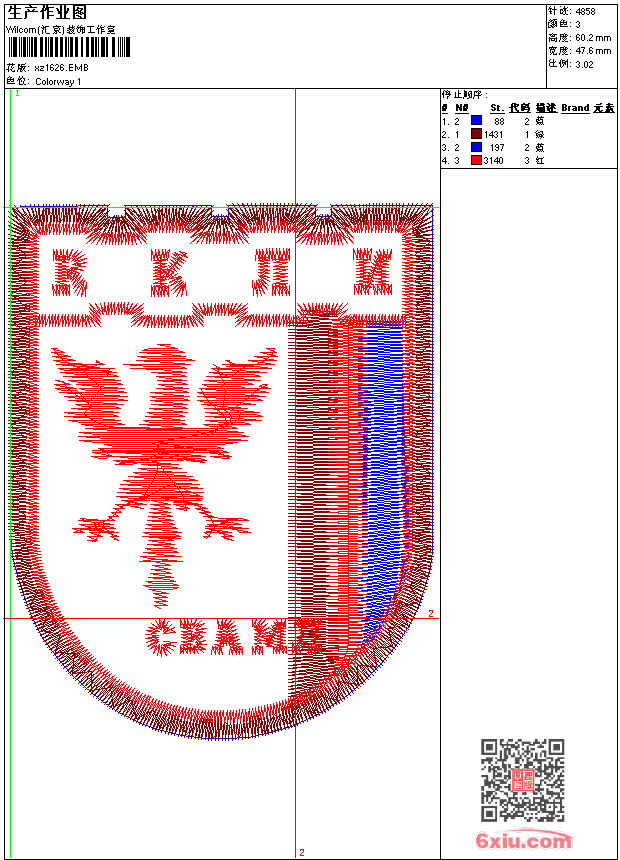
Task: Click the Colorway 1 label
Action: pos(58,82)
